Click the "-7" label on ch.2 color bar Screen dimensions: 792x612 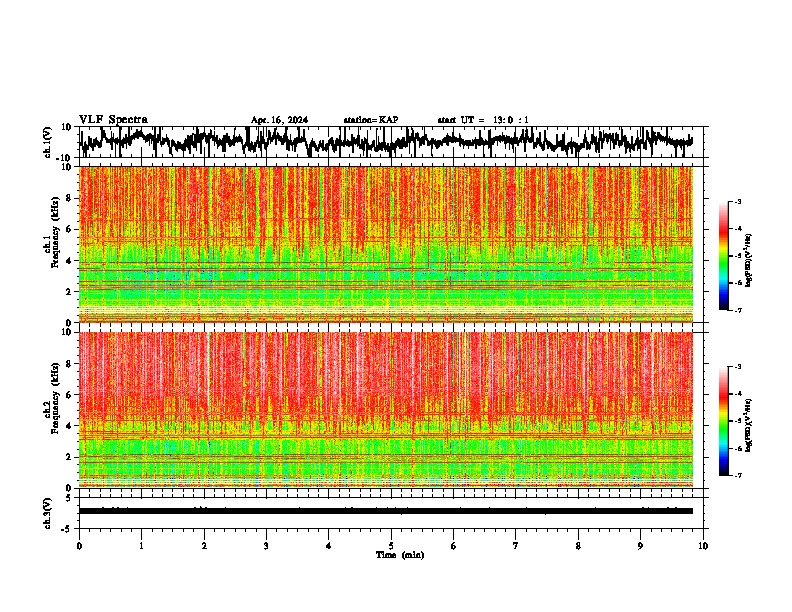point(738,476)
